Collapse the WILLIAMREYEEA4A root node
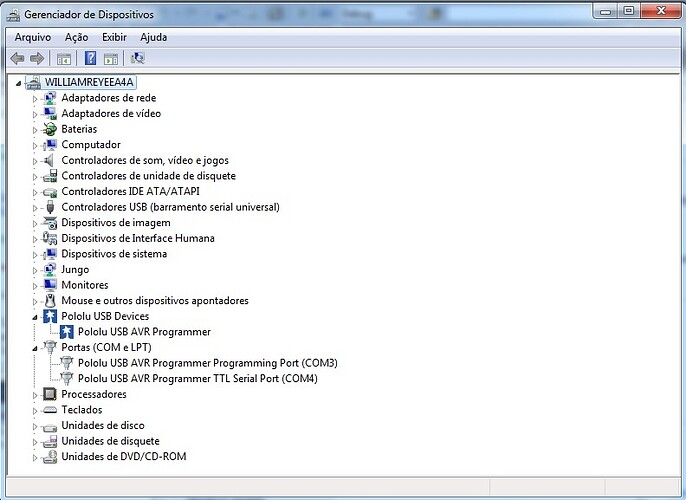The height and width of the screenshot is (500, 686). [x=19, y=82]
